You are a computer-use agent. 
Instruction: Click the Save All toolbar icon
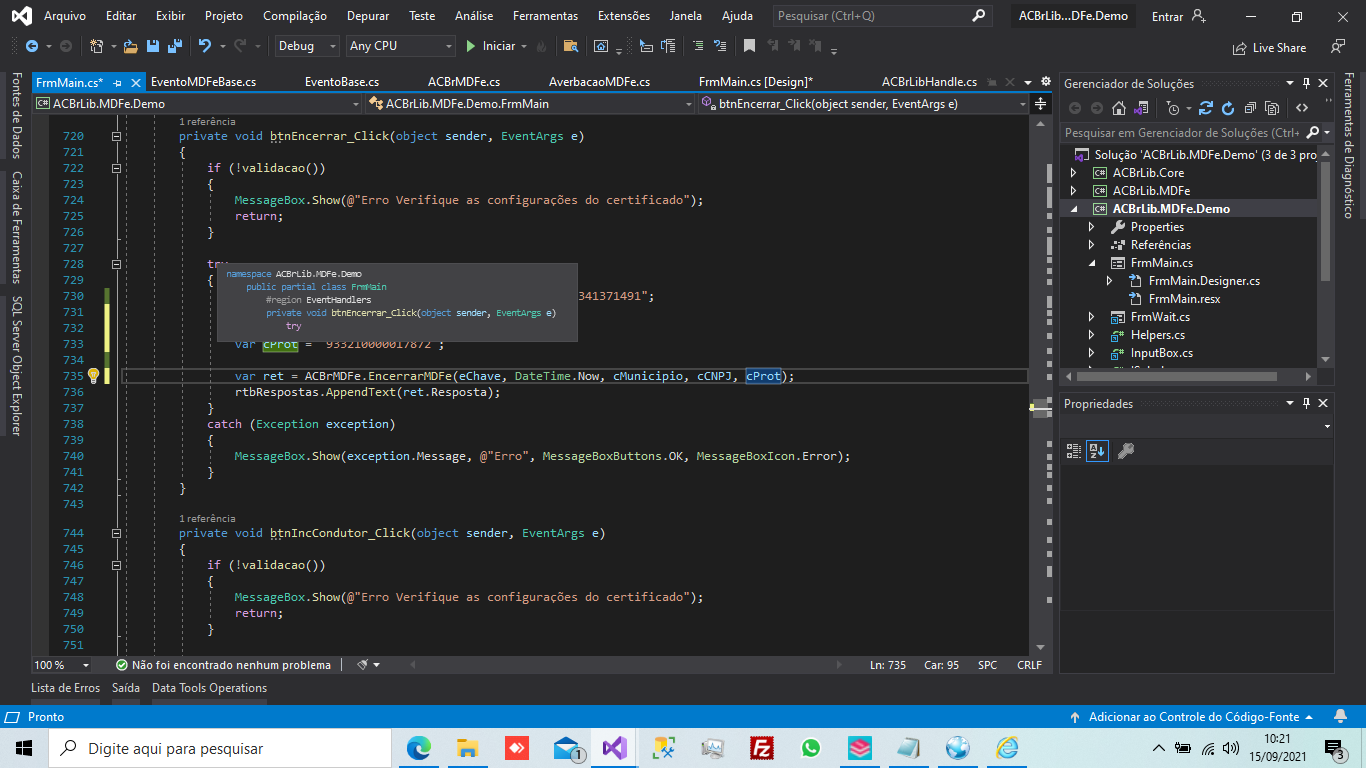tap(174, 46)
